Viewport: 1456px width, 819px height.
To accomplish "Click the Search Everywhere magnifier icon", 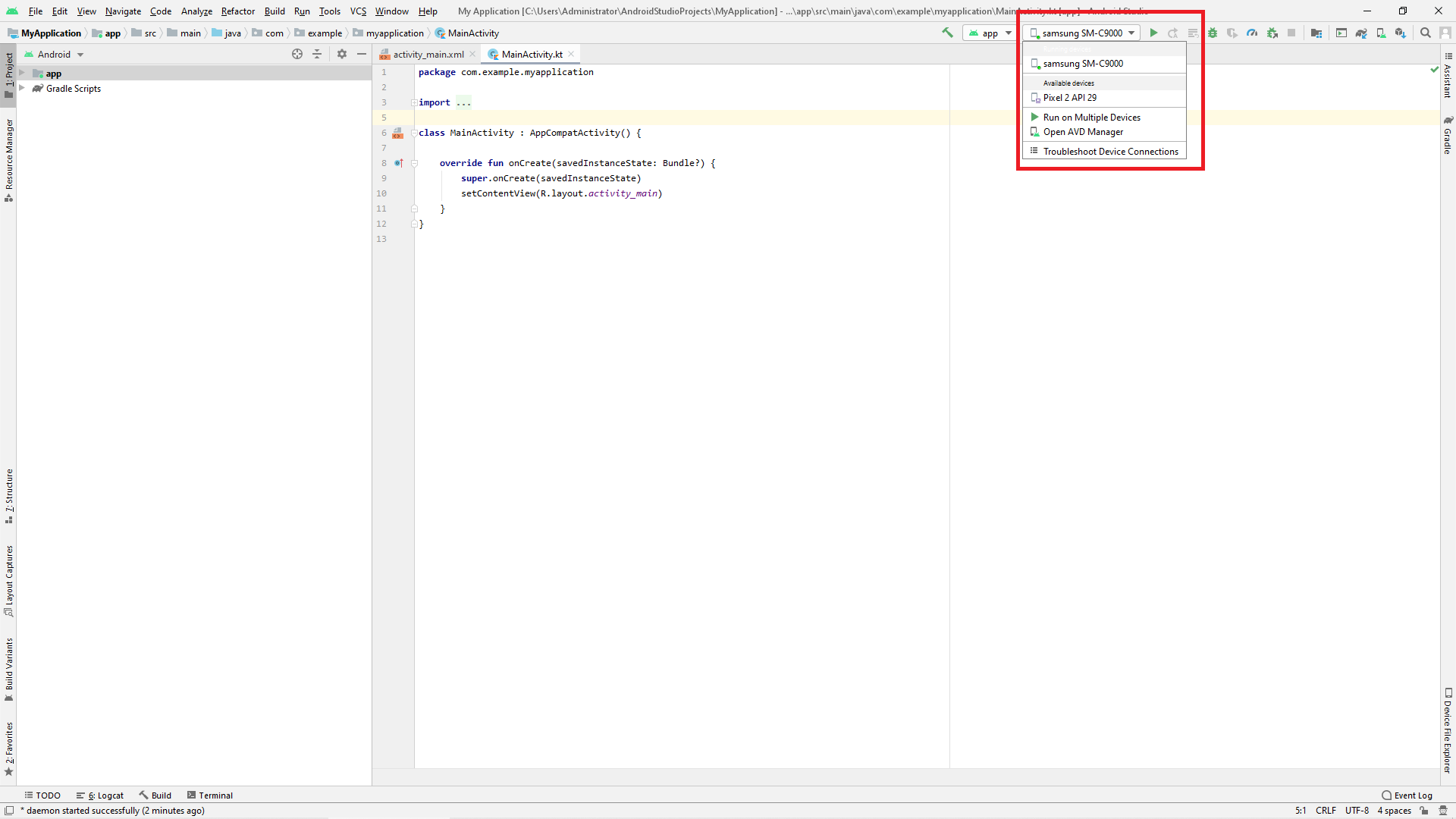I will point(1426,33).
